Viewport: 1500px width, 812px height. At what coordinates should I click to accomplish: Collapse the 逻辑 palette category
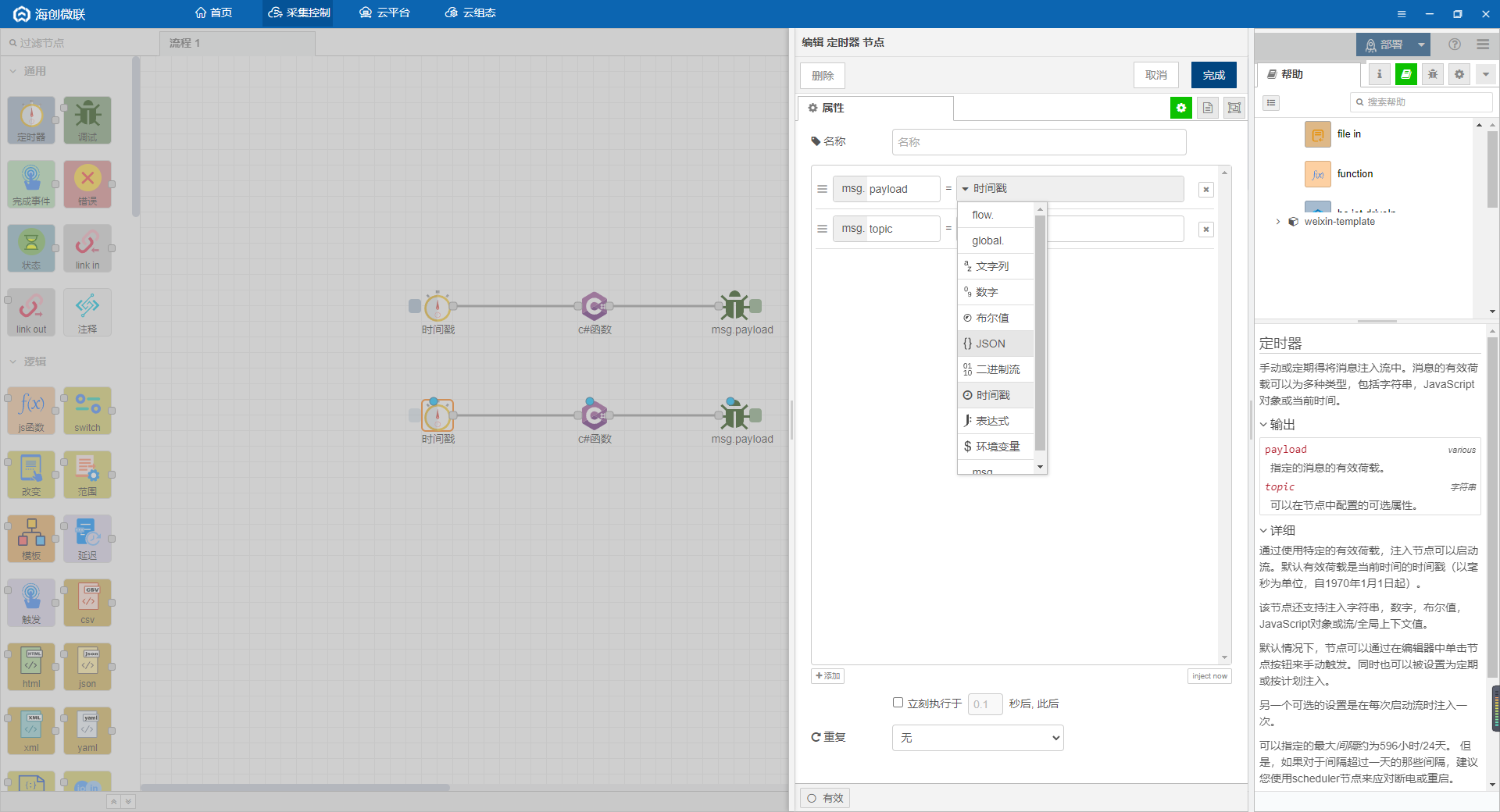tap(28, 361)
